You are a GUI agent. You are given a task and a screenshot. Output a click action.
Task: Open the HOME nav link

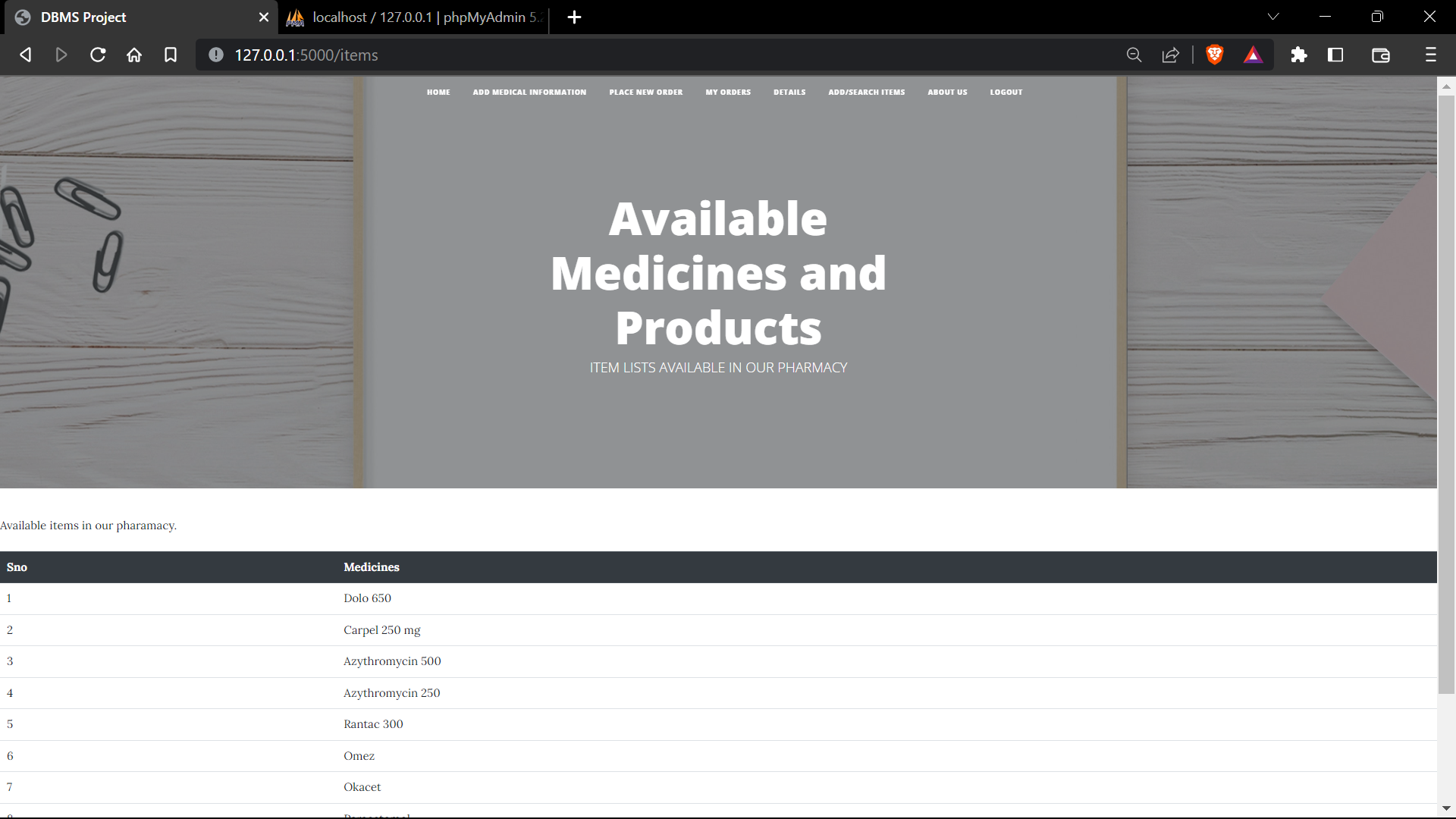[438, 93]
